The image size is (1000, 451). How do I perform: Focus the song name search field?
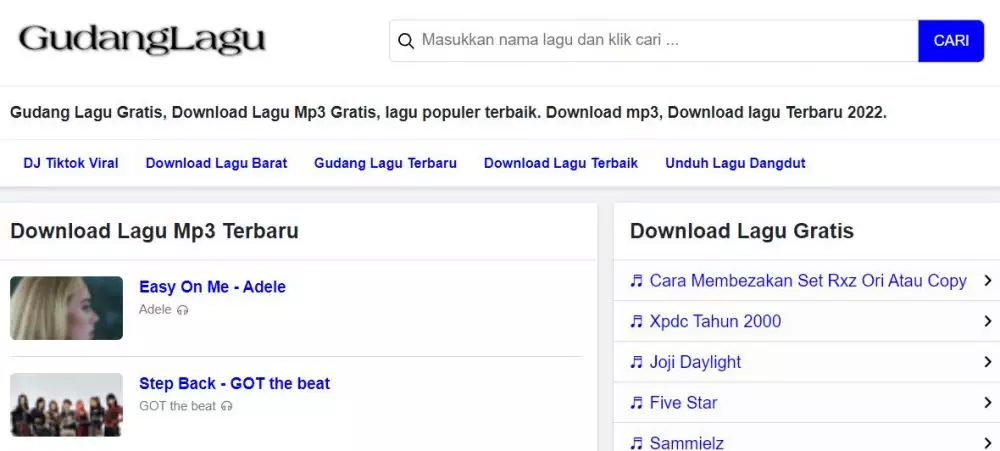point(654,41)
